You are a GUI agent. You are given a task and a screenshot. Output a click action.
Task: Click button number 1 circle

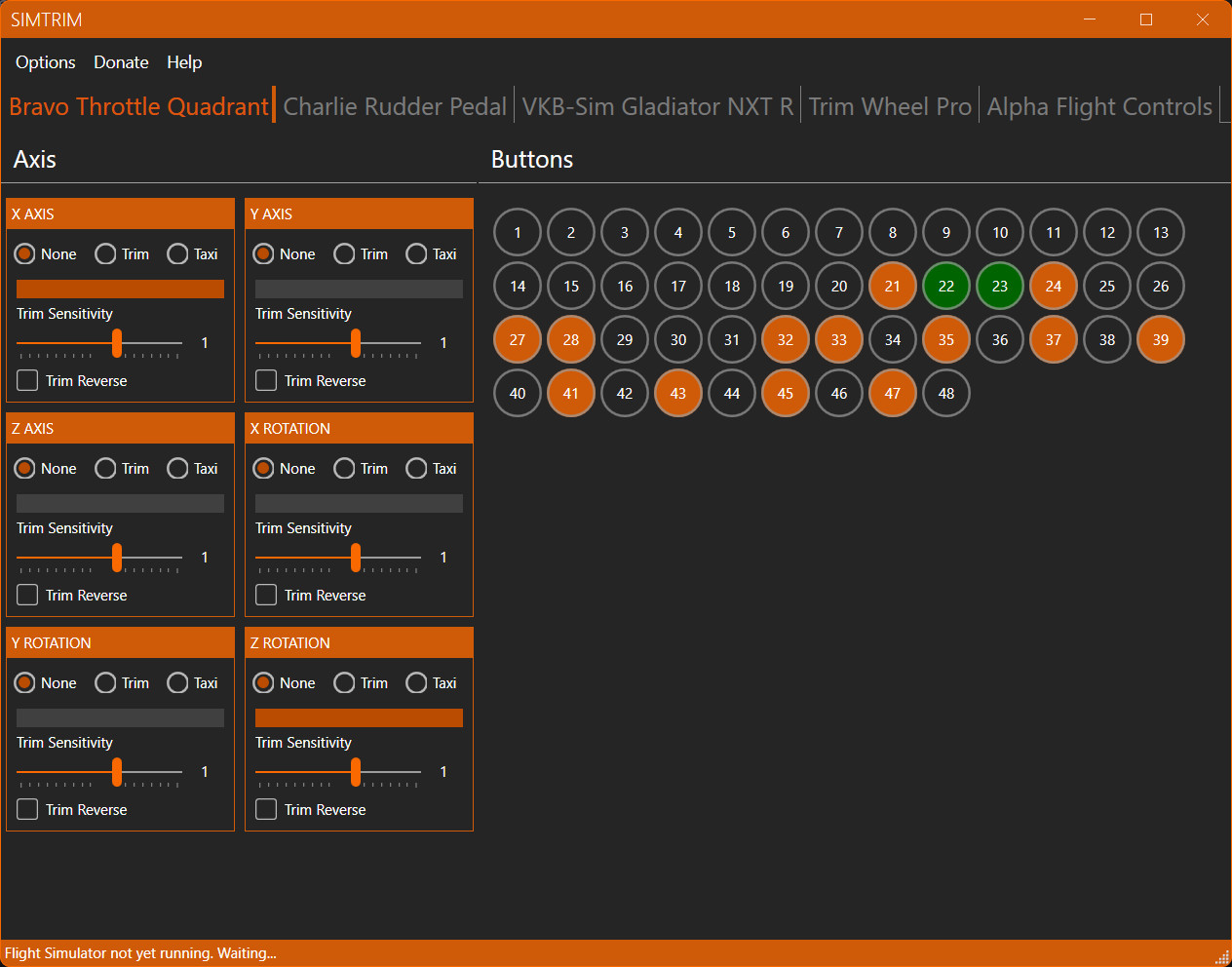click(x=518, y=232)
